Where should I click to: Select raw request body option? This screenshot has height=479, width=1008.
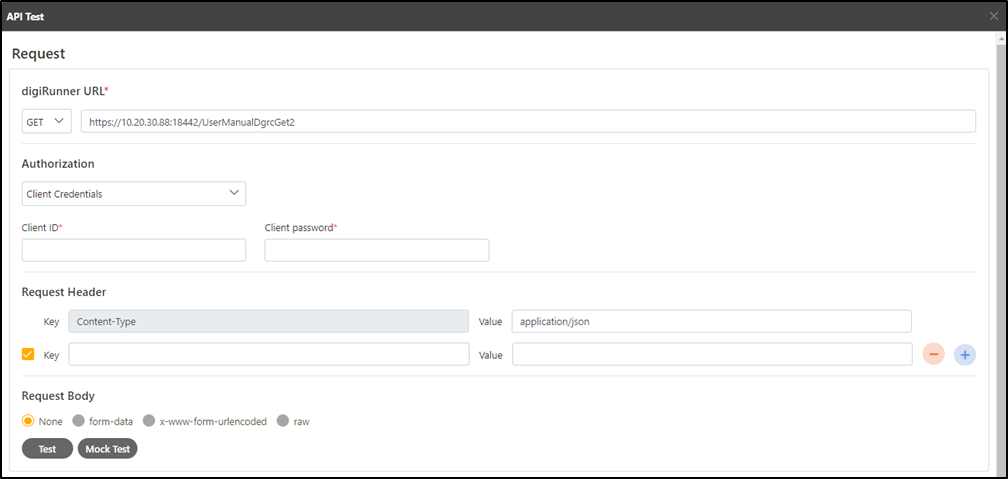click(x=283, y=421)
